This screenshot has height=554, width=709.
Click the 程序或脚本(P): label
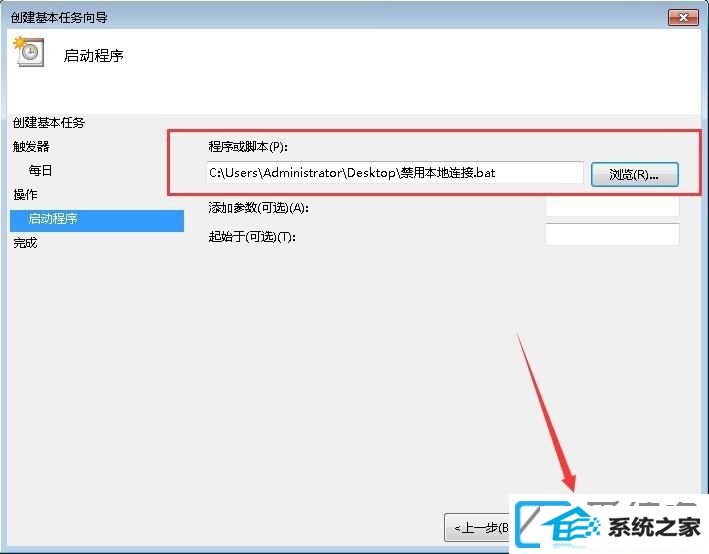(x=248, y=147)
